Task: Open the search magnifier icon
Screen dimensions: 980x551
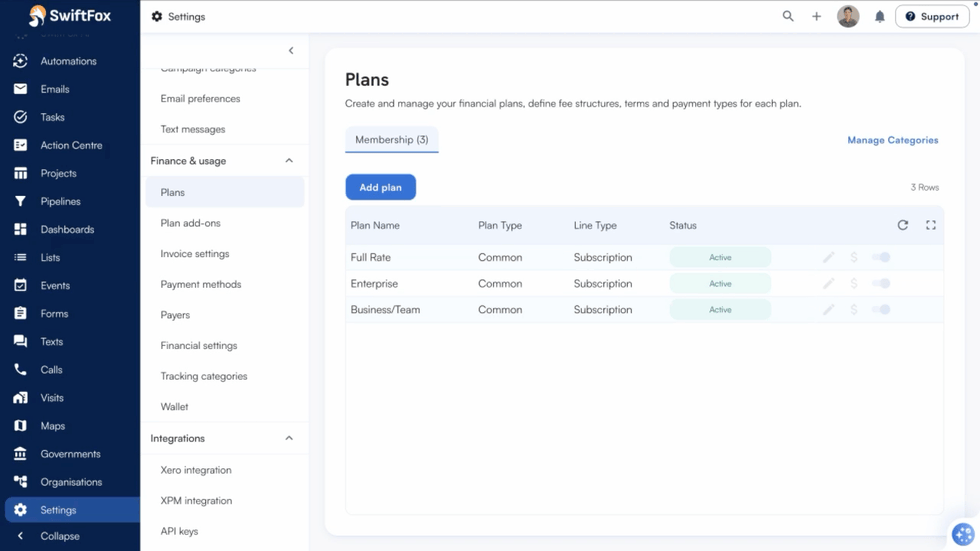Action: (x=788, y=16)
